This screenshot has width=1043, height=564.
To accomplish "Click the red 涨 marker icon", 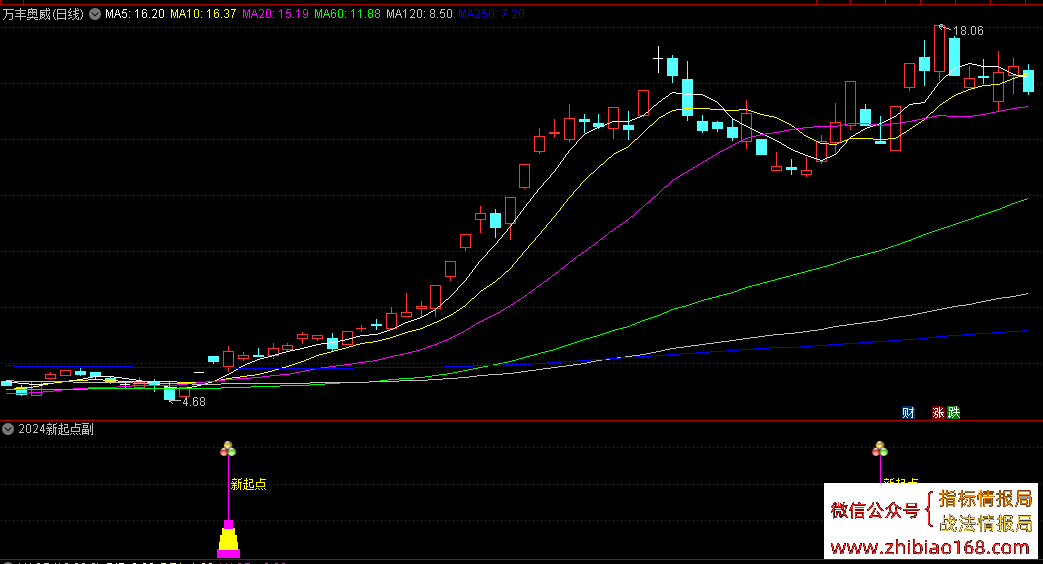I will (938, 412).
